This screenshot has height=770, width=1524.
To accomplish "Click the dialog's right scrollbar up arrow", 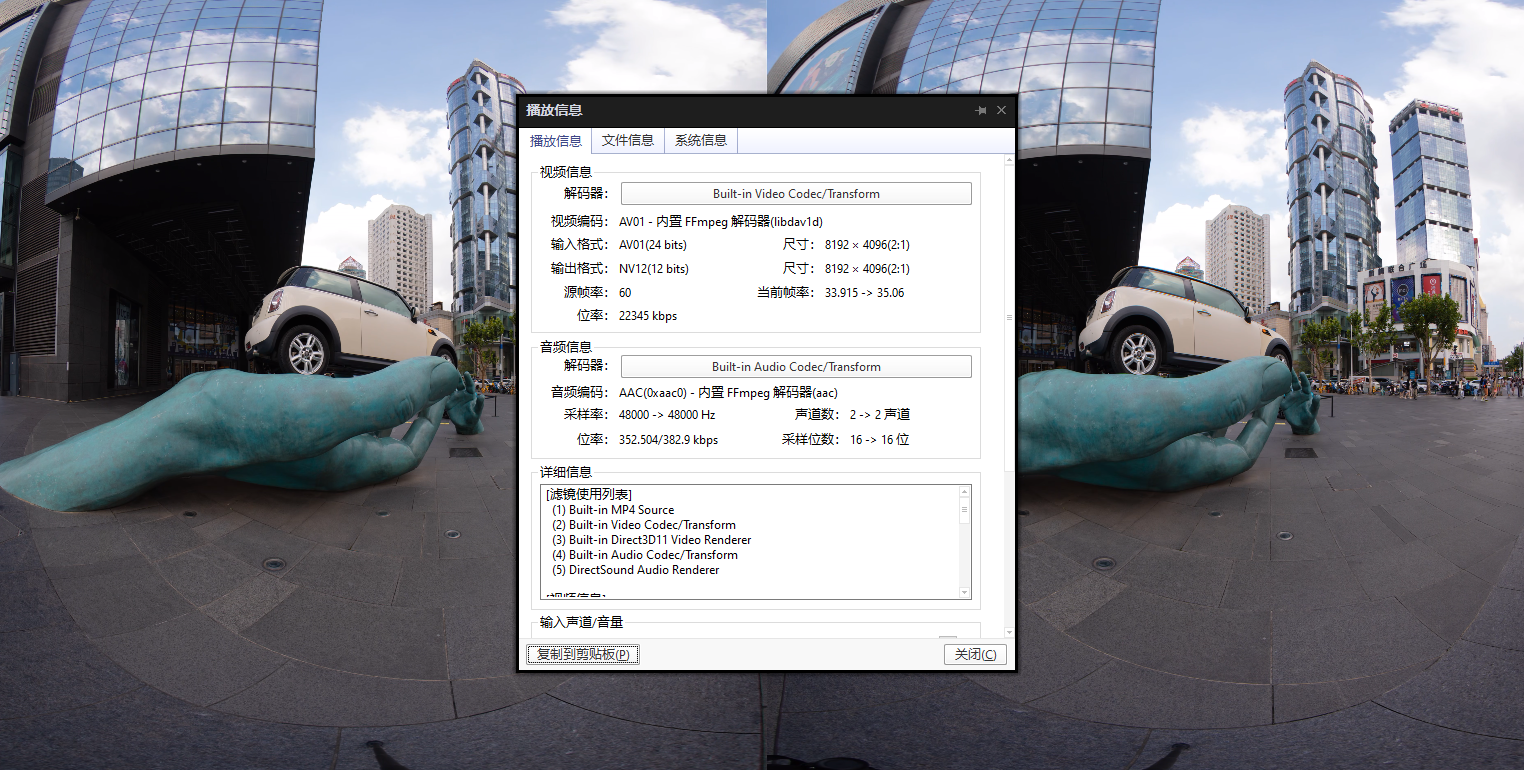I will pyautogui.click(x=1009, y=160).
